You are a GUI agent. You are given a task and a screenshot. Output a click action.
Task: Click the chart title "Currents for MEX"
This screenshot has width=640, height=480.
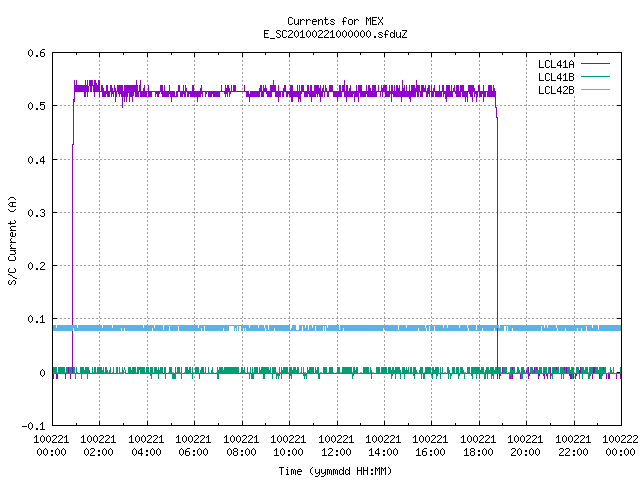[335, 21]
